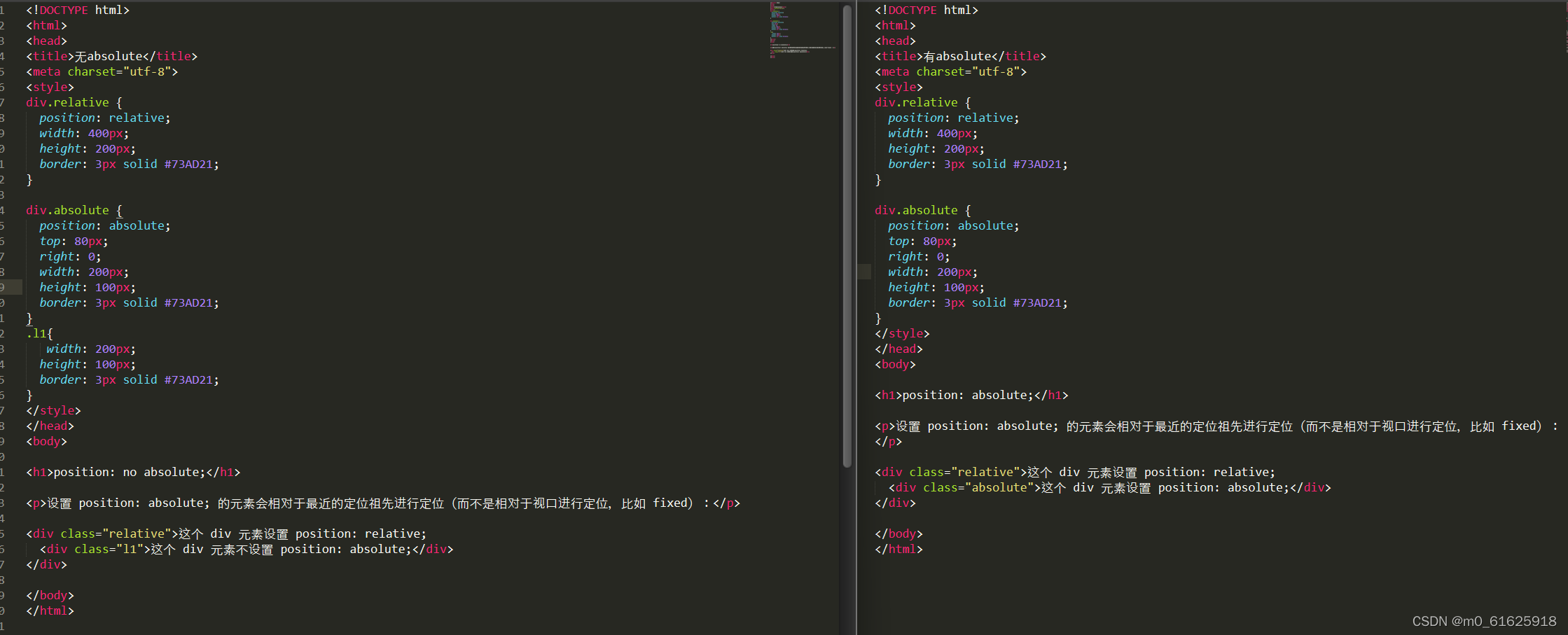Viewport: 1568px width, 635px height.
Task: Click the vertical scrollbar of the 无absolute pane
Action: pyautogui.click(x=847, y=236)
